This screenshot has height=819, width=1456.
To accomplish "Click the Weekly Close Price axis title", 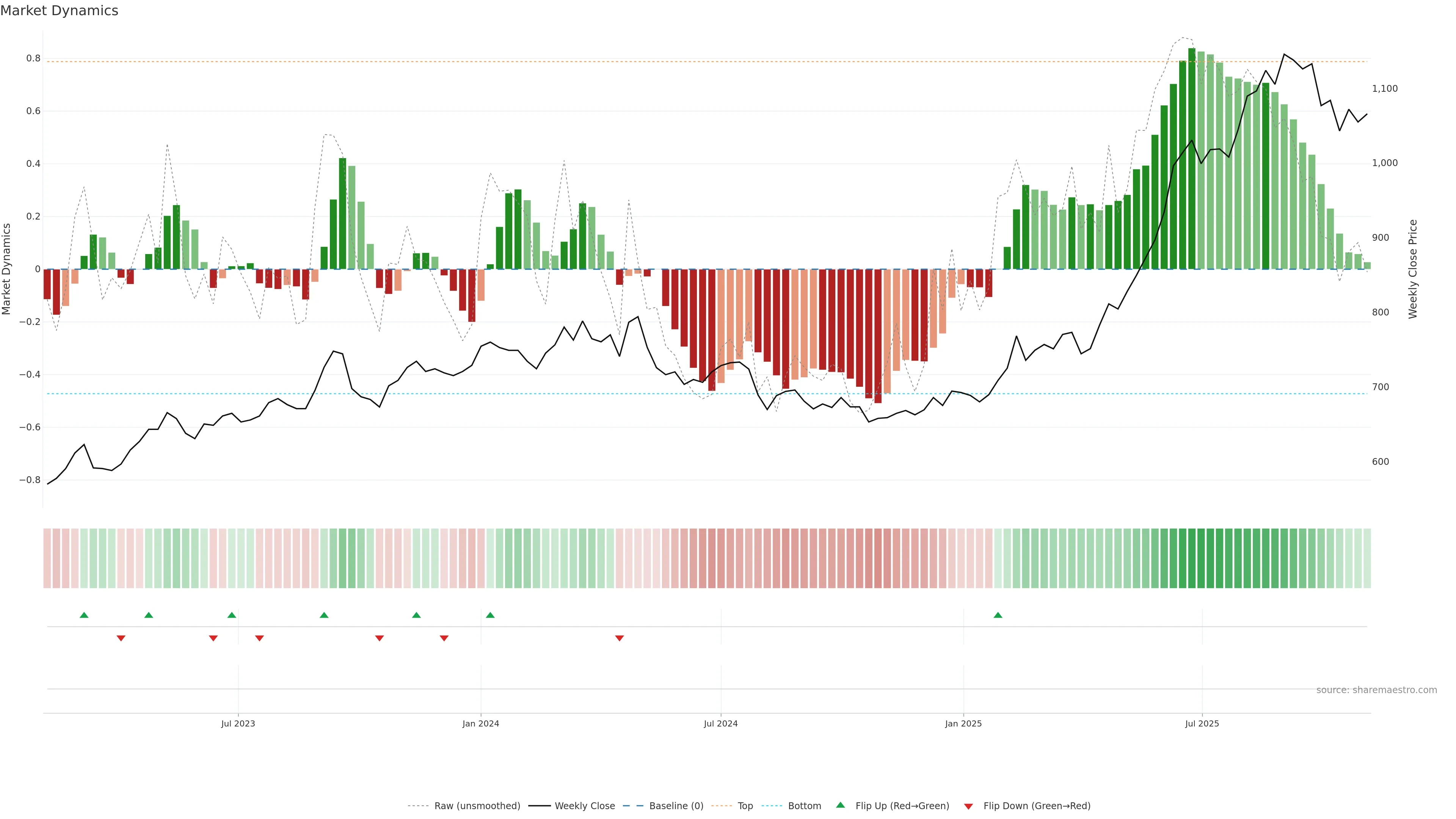I will click(x=1412, y=269).
